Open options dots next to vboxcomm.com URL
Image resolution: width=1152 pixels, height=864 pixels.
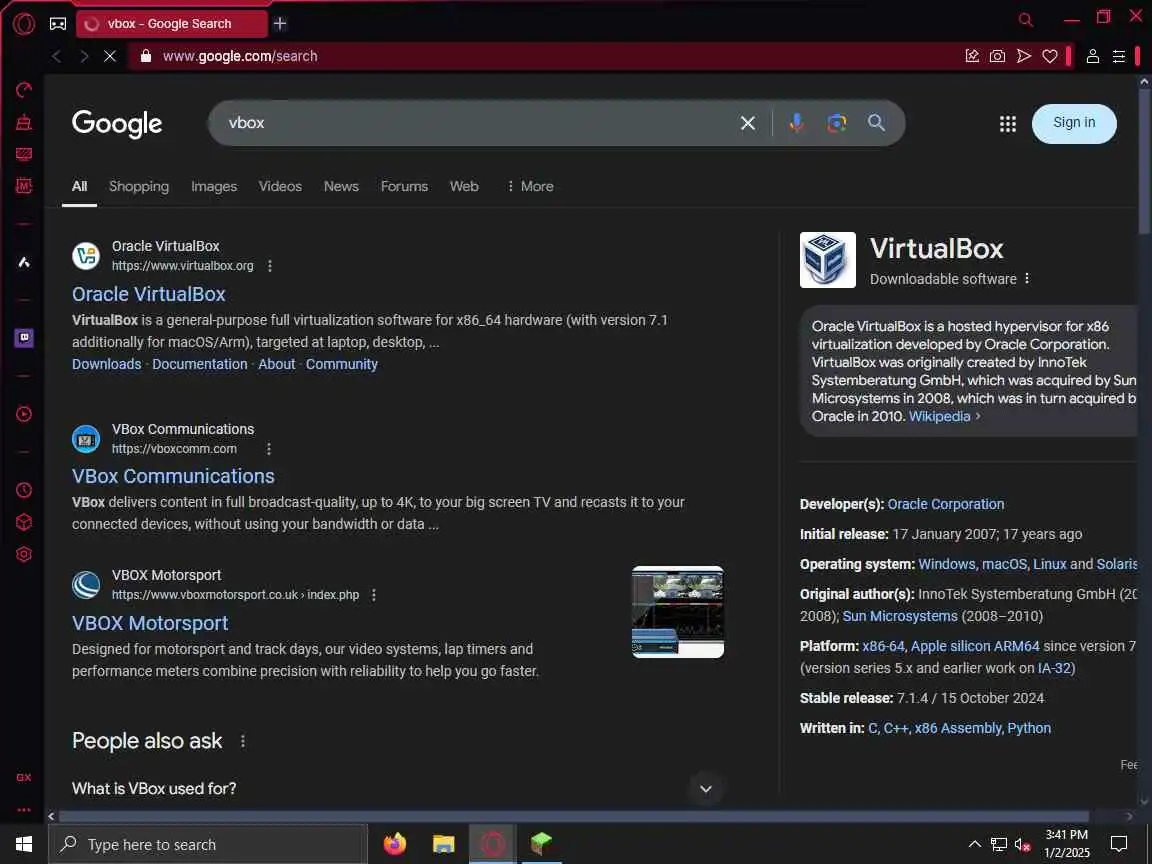point(269,449)
